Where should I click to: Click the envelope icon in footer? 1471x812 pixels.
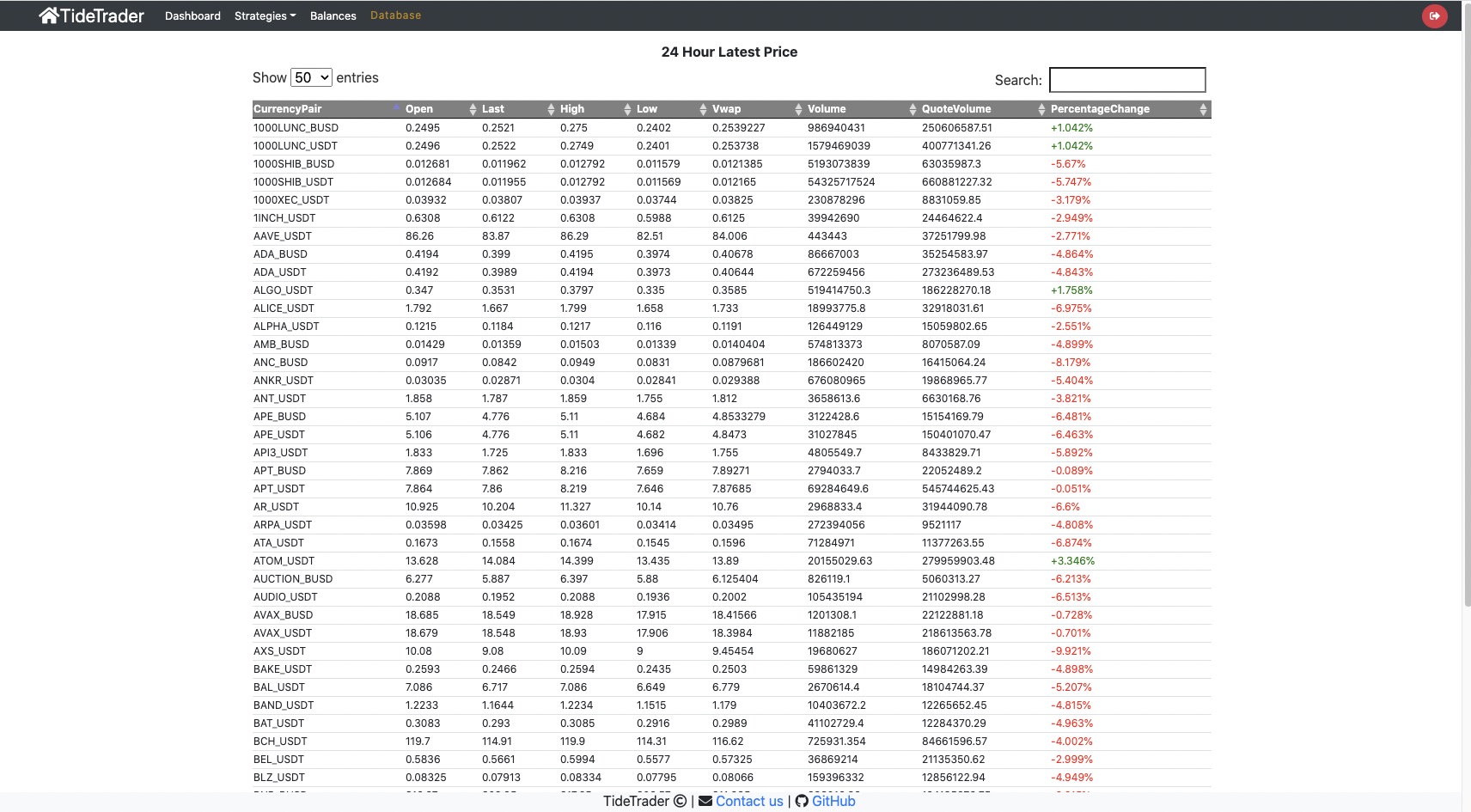(705, 802)
